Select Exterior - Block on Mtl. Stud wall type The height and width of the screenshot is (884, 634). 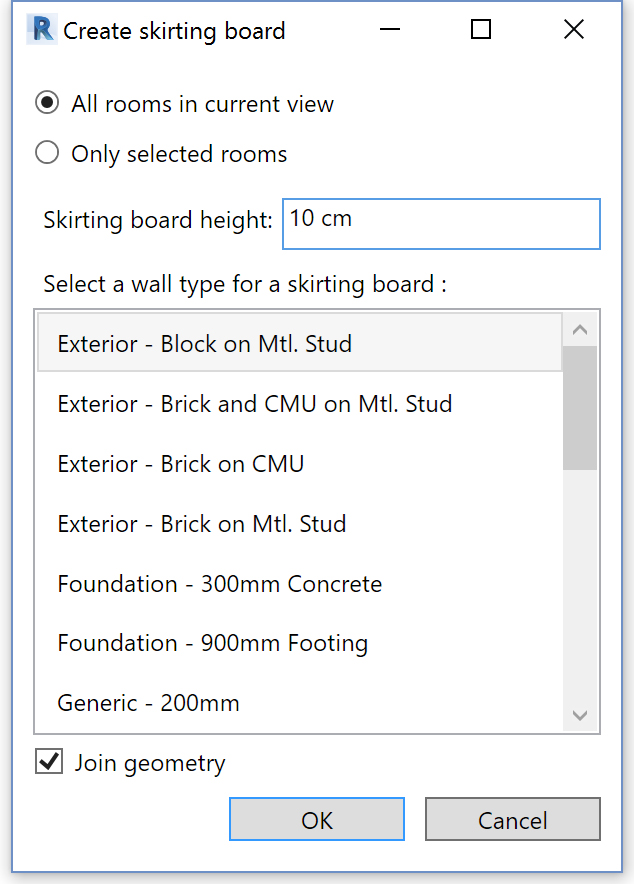[x=299, y=343]
